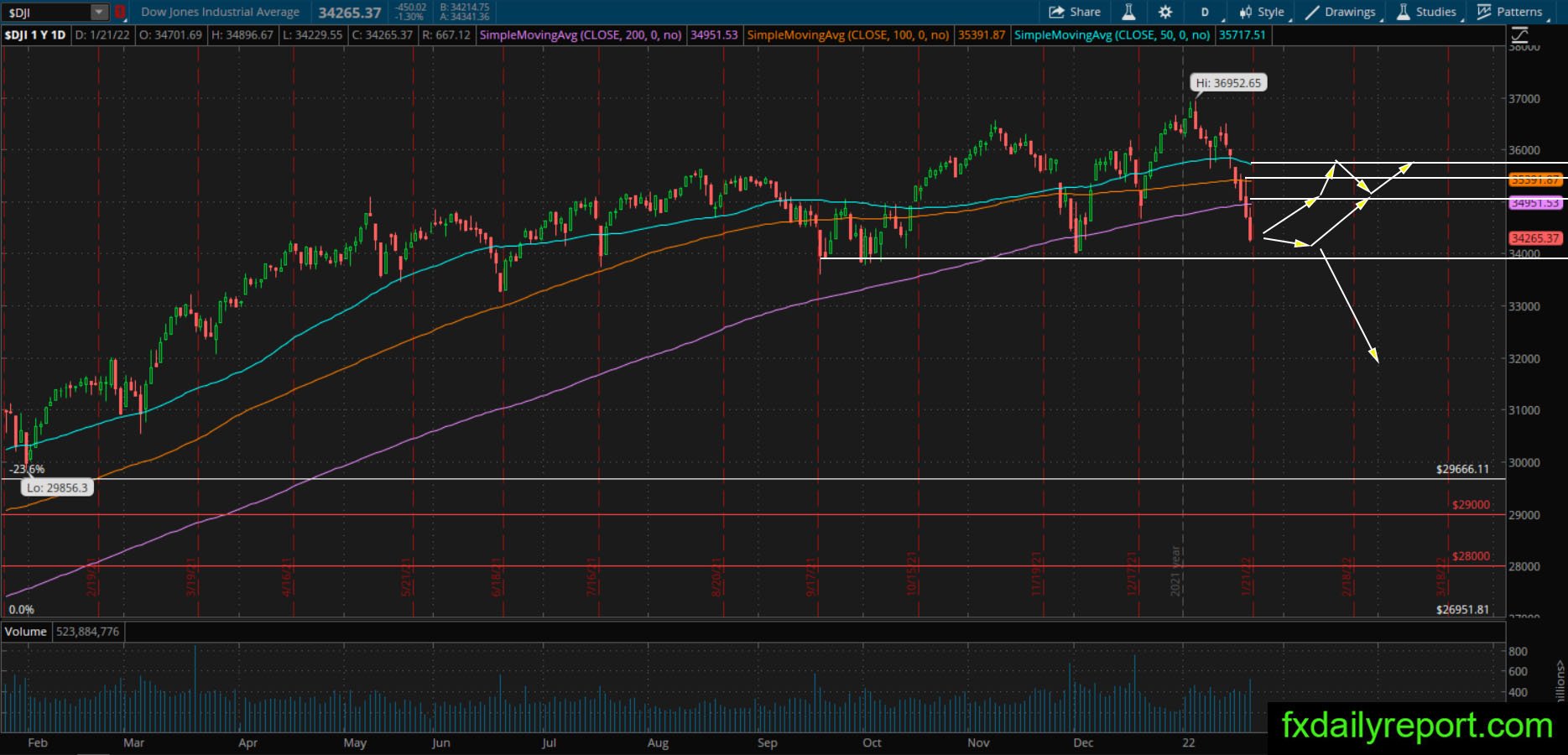Screen dimensions: 1568x755
Task: Click the 32000 price axis label
Action: 1524,359
